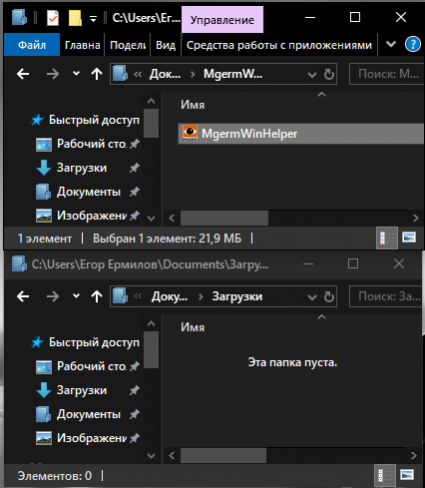425x488 pixels.
Task: Switch upper window to details view
Action: tap(387, 238)
